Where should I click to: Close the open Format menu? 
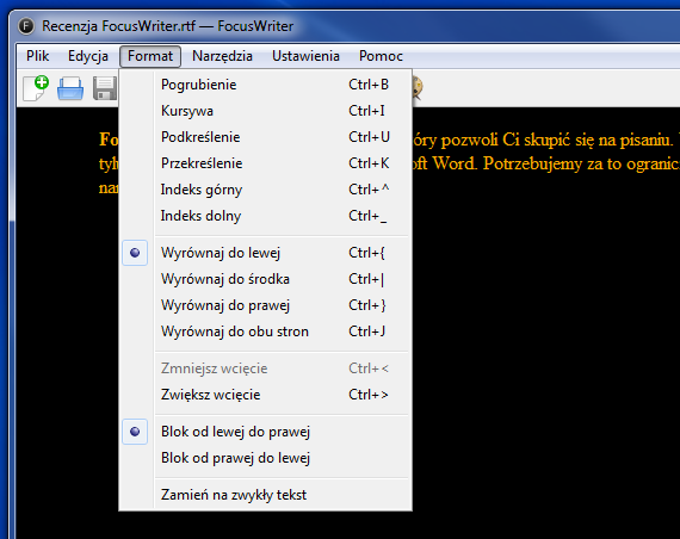point(150,56)
